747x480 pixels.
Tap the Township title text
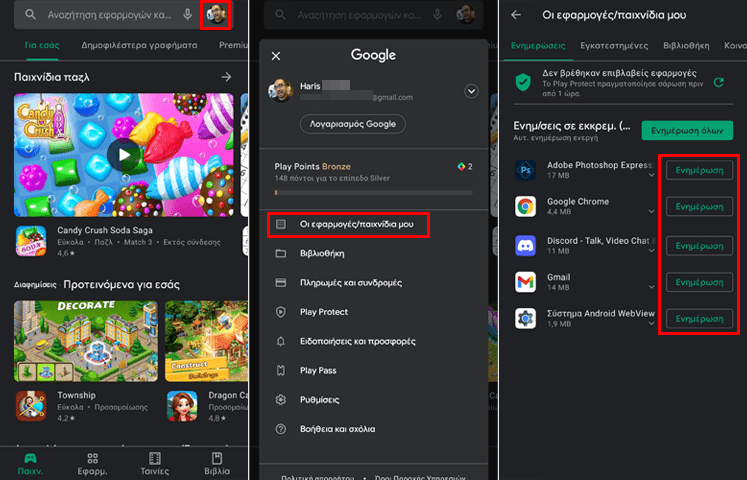[x=76, y=395]
